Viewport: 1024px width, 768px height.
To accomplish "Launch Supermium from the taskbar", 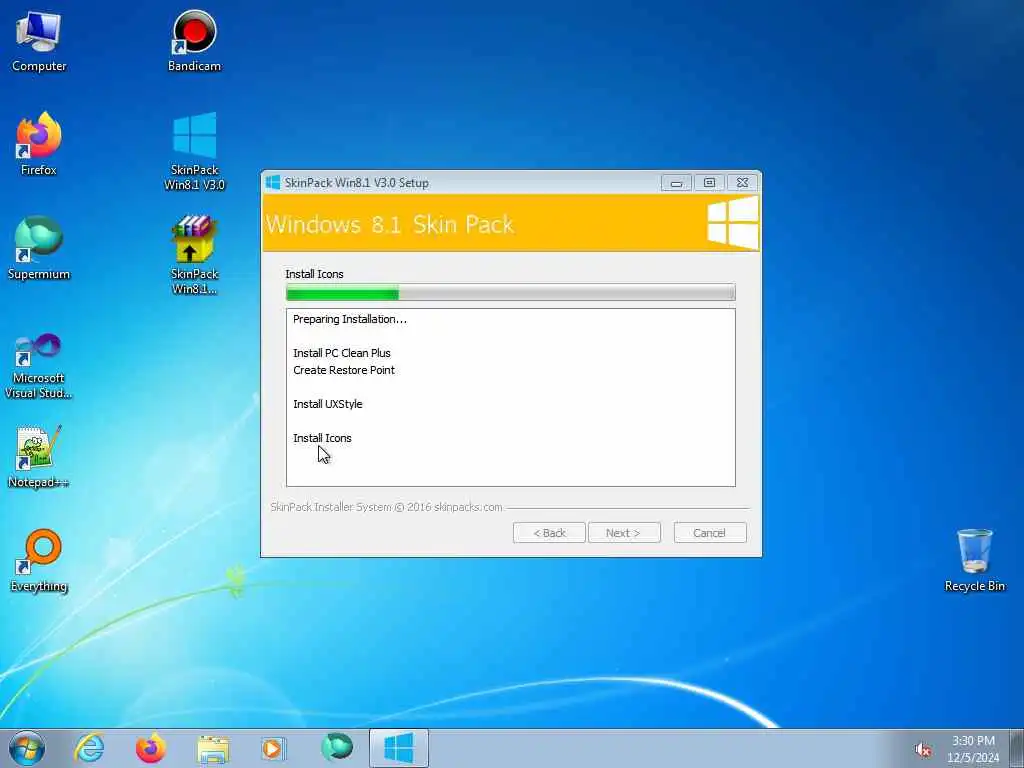I will tap(337, 748).
